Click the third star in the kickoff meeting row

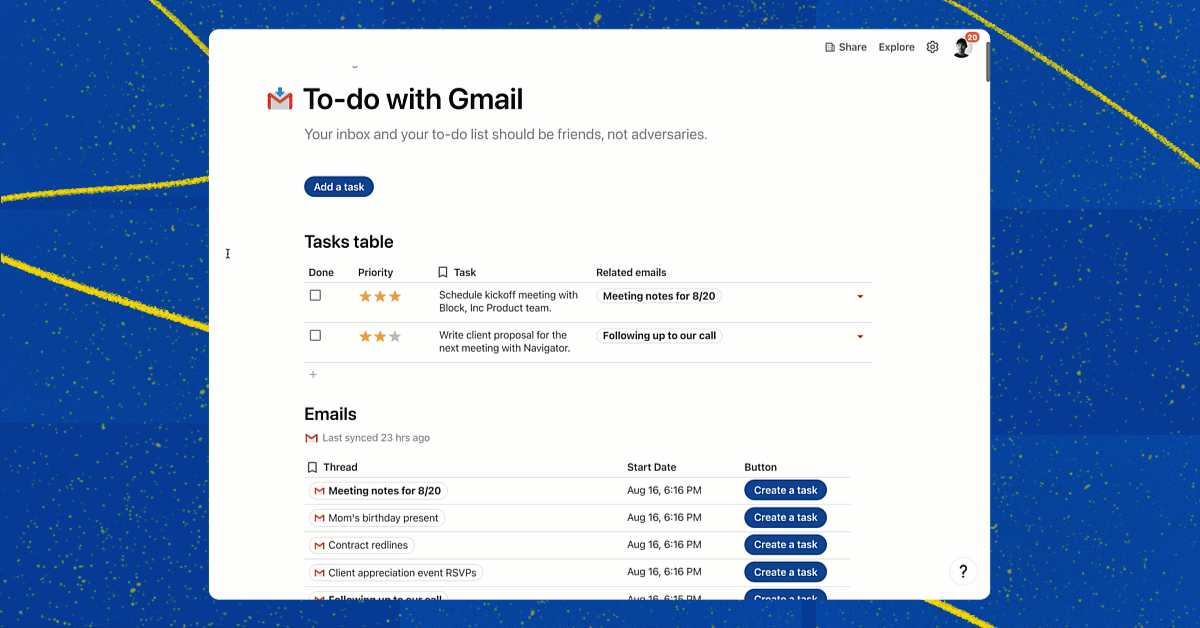click(x=395, y=296)
